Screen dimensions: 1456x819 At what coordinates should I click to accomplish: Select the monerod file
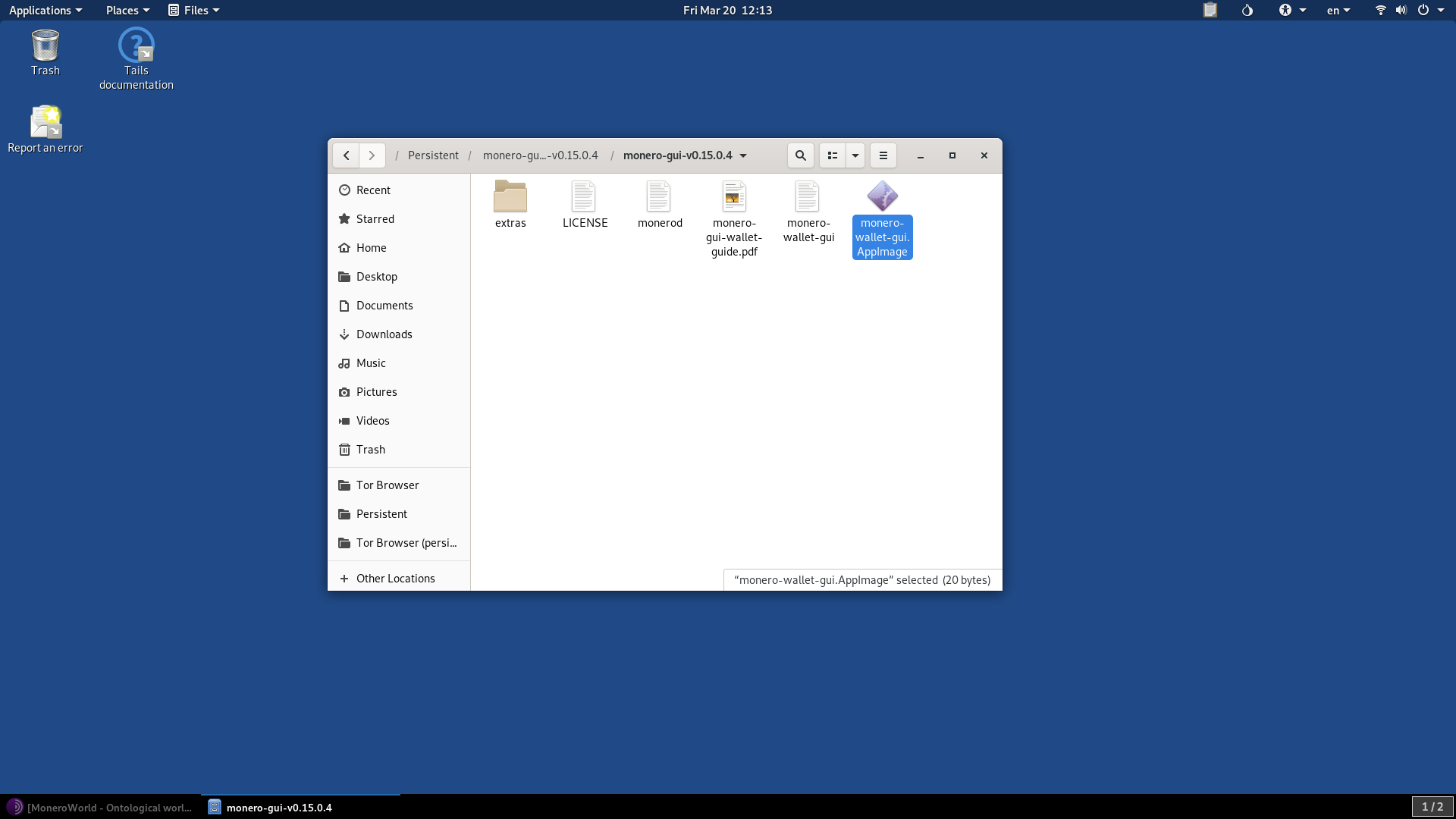pyautogui.click(x=659, y=197)
